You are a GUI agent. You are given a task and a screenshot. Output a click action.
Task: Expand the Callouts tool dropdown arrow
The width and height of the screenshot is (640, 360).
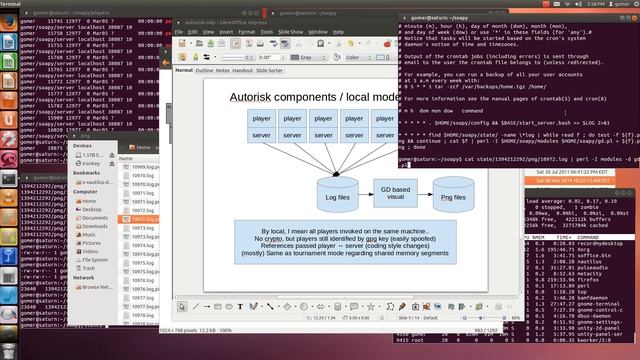tap(362, 307)
